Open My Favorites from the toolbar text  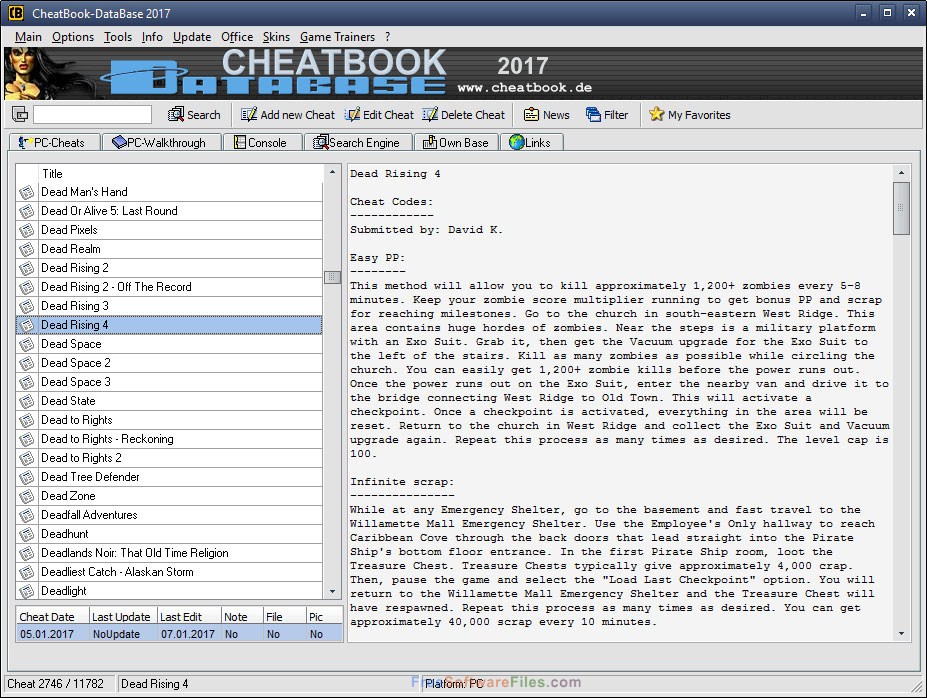pos(699,115)
